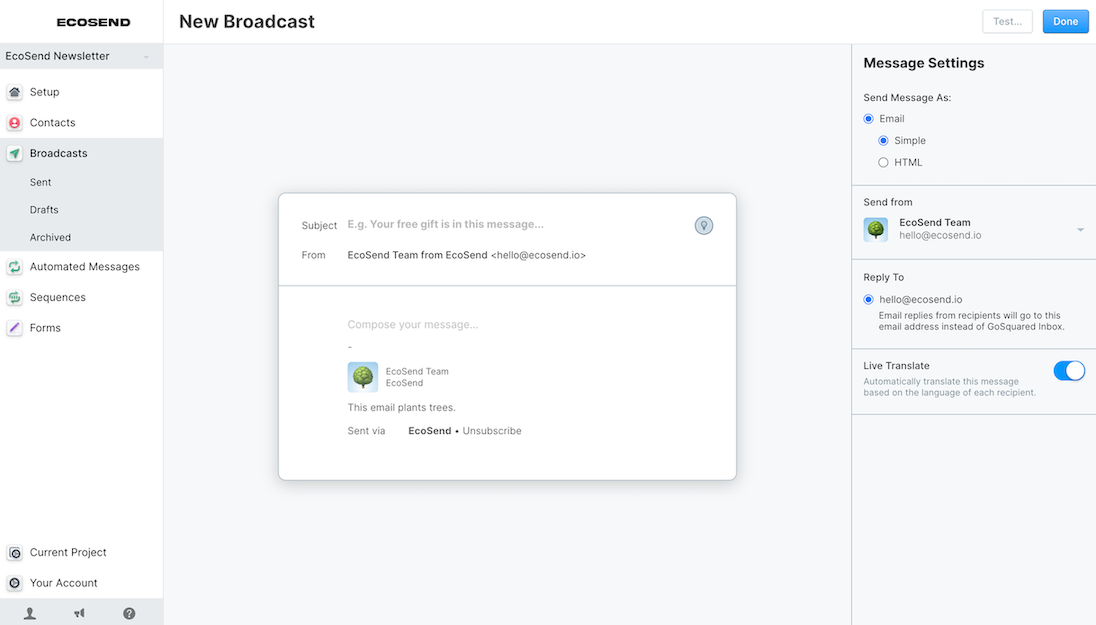Image resolution: width=1096 pixels, height=625 pixels.
Task: Click the Compose your message area
Action: (412, 324)
